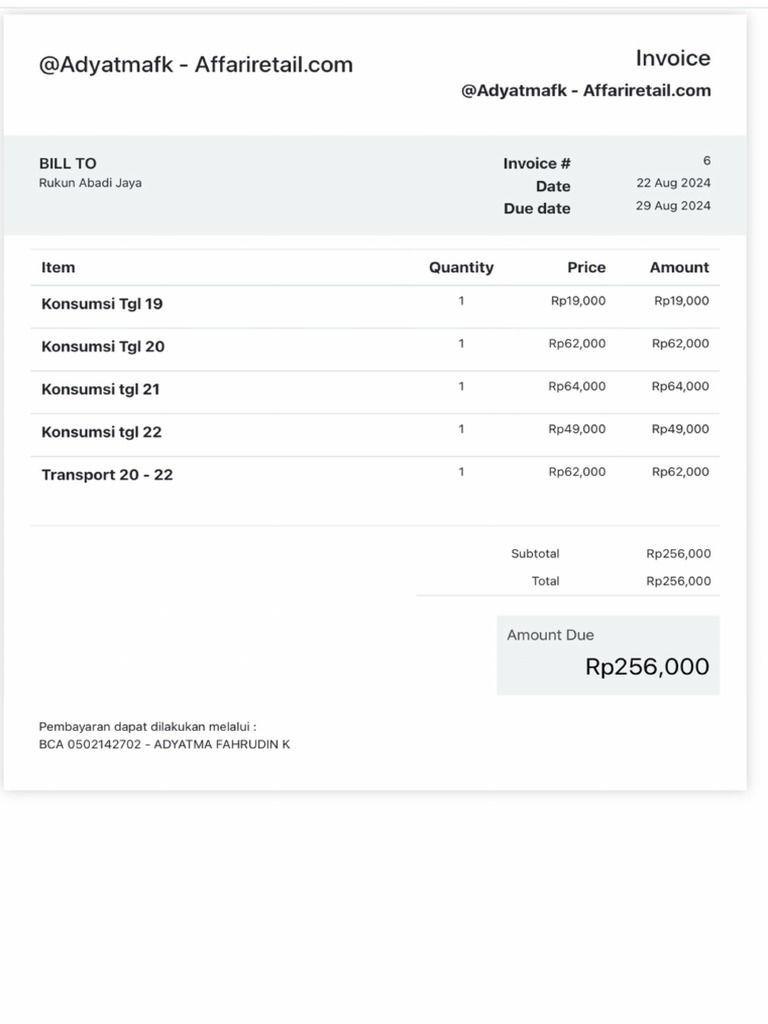Select the Konsumsi Tgl 19 item
The height and width of the screenshot is (1024, 768).
[x=102, y=304]
